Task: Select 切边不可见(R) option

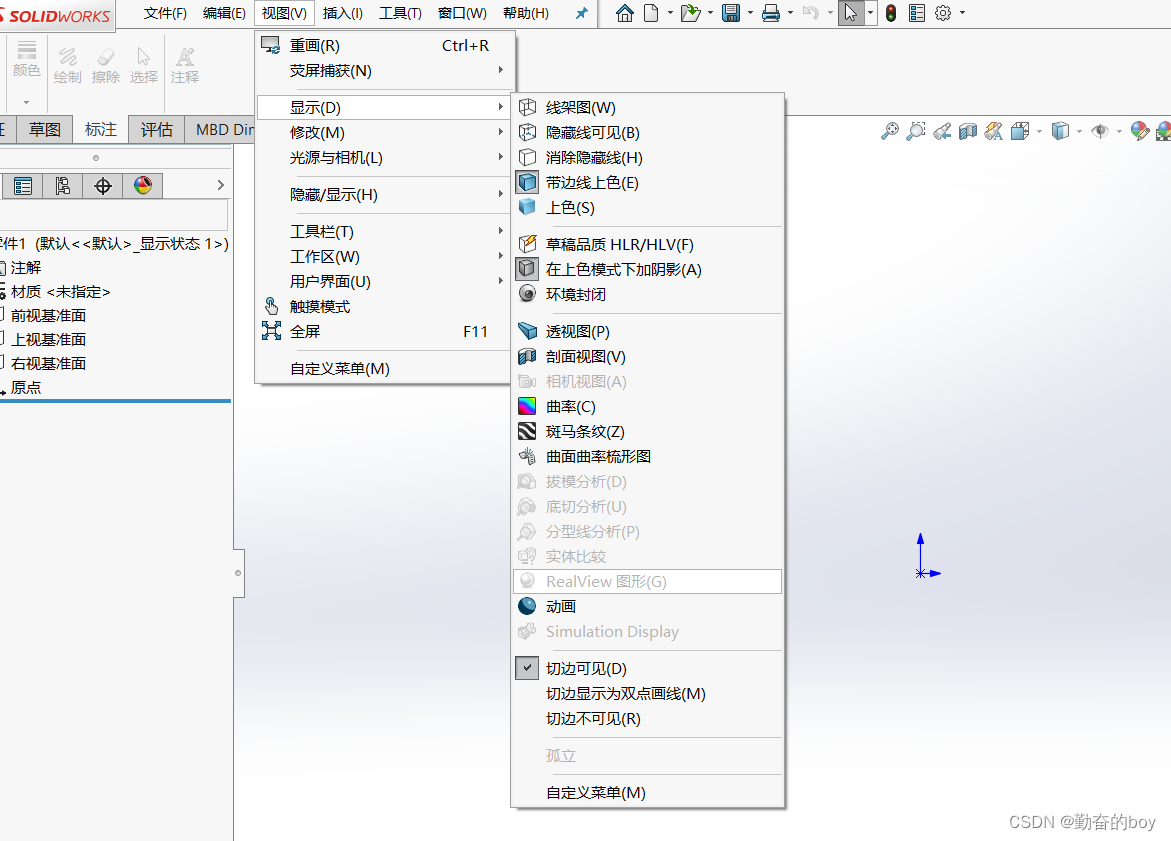Action: coord(647,719)
